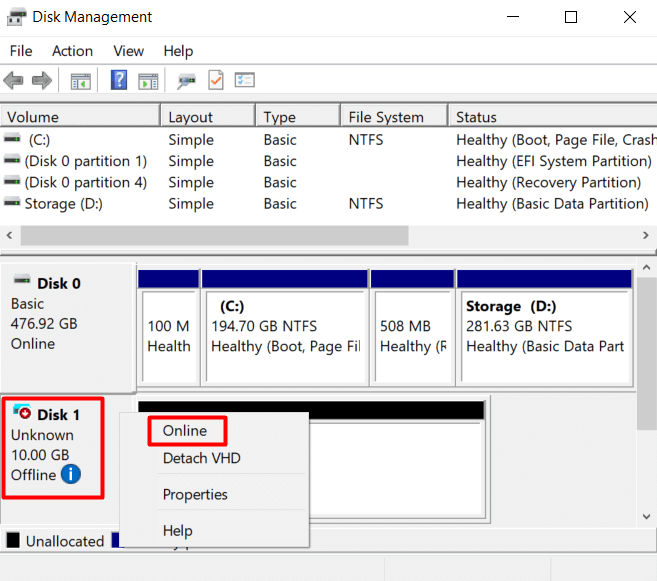657x581 pixels.
Task: Click the Status column header
Action: click(477, 117)
